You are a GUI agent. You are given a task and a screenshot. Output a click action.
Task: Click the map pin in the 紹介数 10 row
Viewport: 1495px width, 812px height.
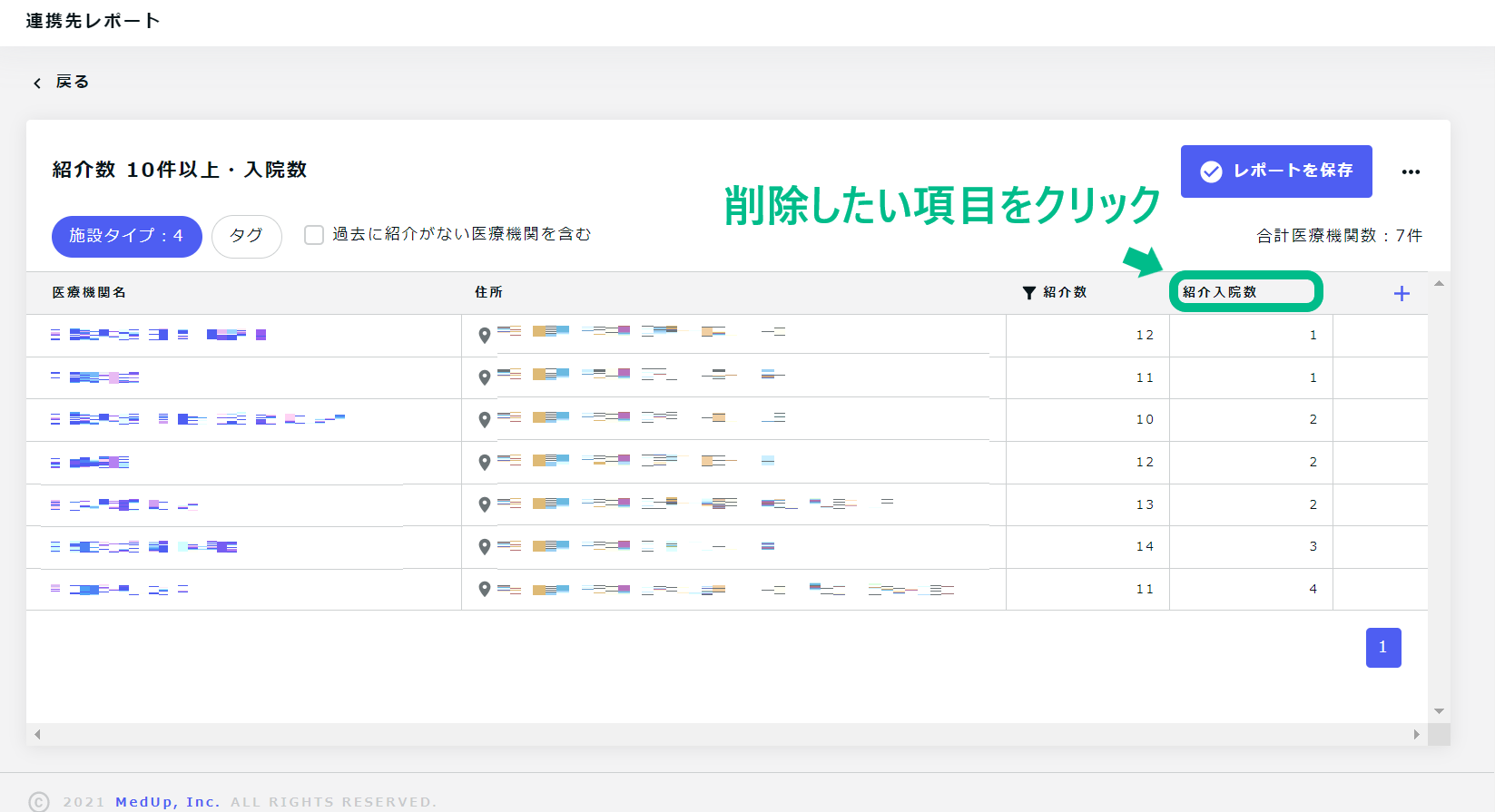(x=485, y=420)
